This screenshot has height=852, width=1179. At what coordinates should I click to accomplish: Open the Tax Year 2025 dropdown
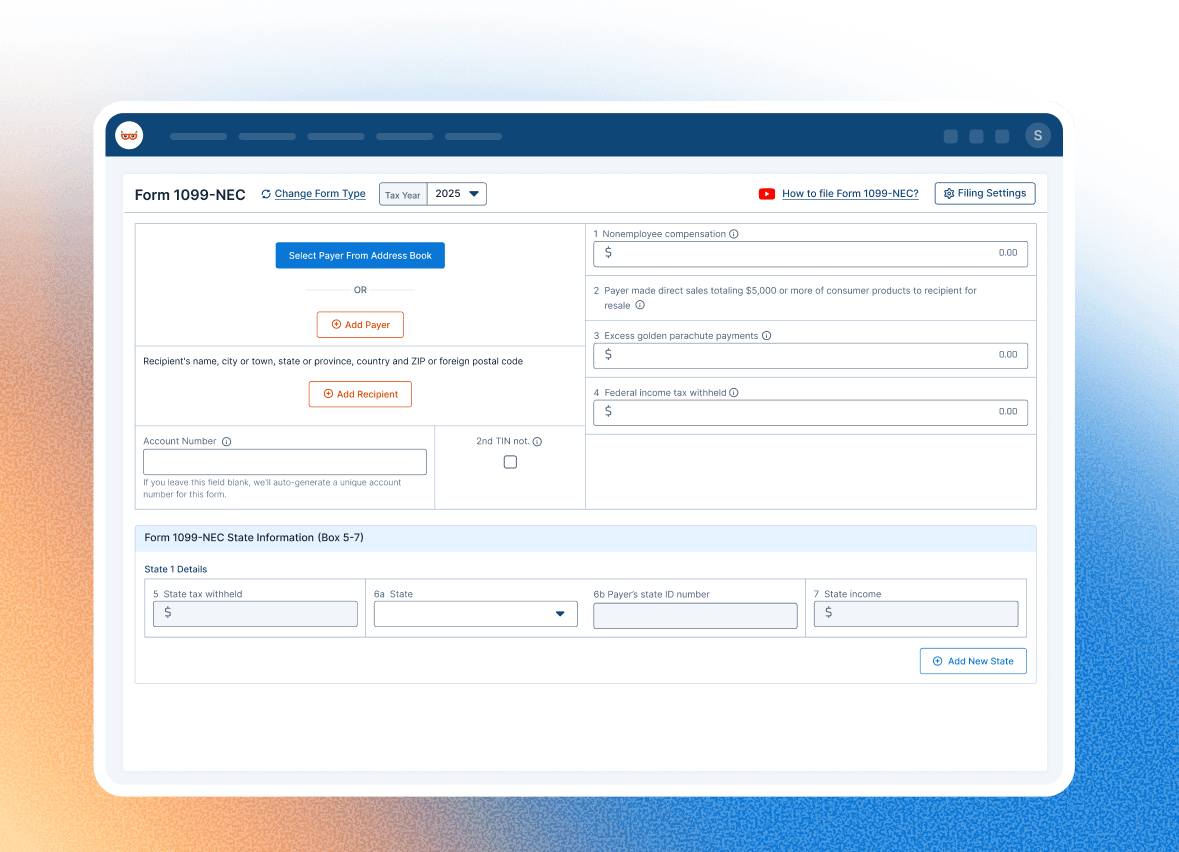(x=456, y=193)
